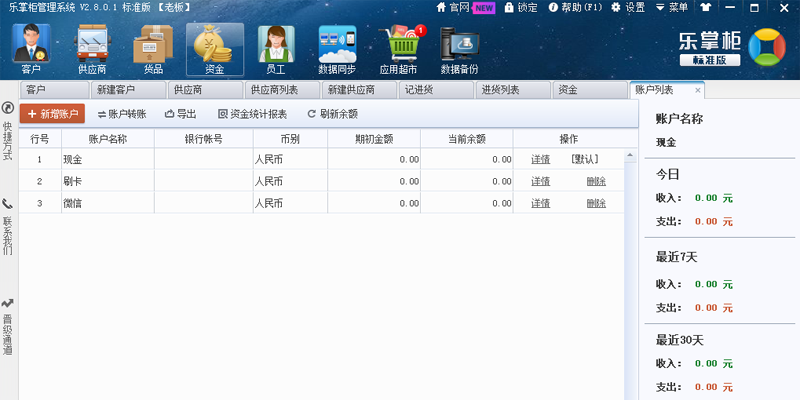Sort by the 期初金额 column header

374,139
